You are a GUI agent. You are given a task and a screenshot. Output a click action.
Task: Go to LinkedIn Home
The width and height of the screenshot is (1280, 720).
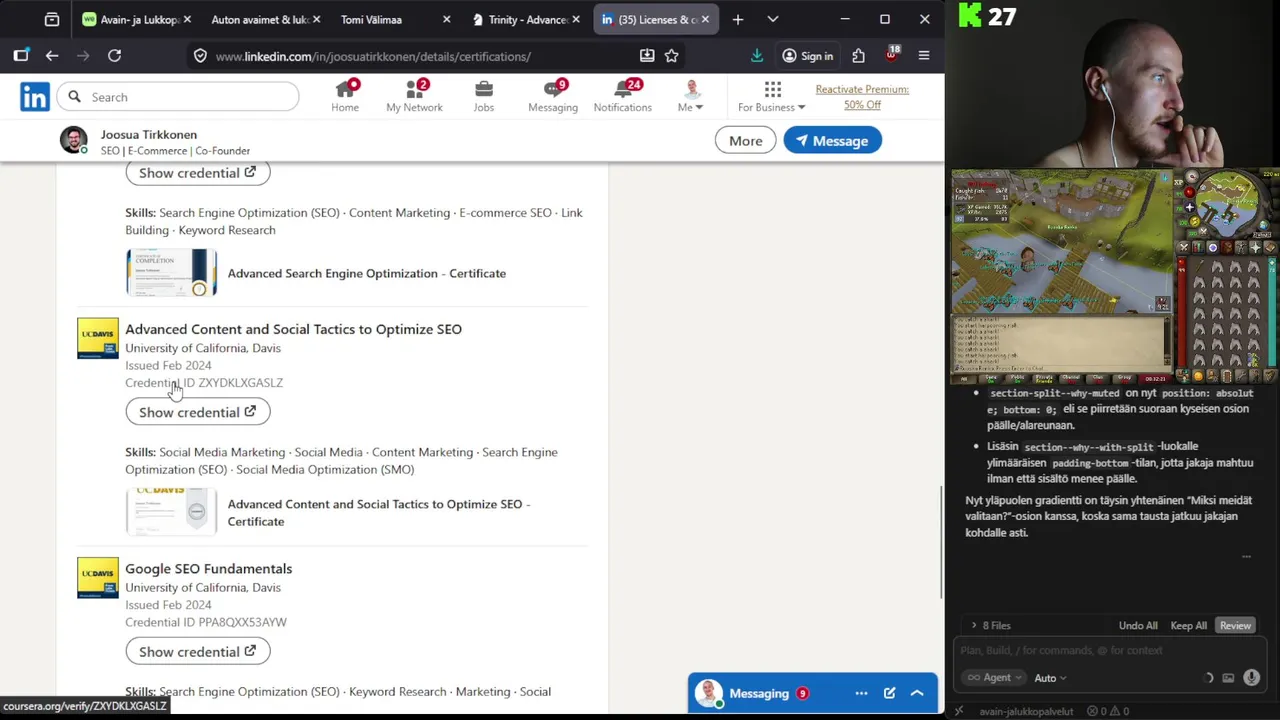(x=345, y=97)
